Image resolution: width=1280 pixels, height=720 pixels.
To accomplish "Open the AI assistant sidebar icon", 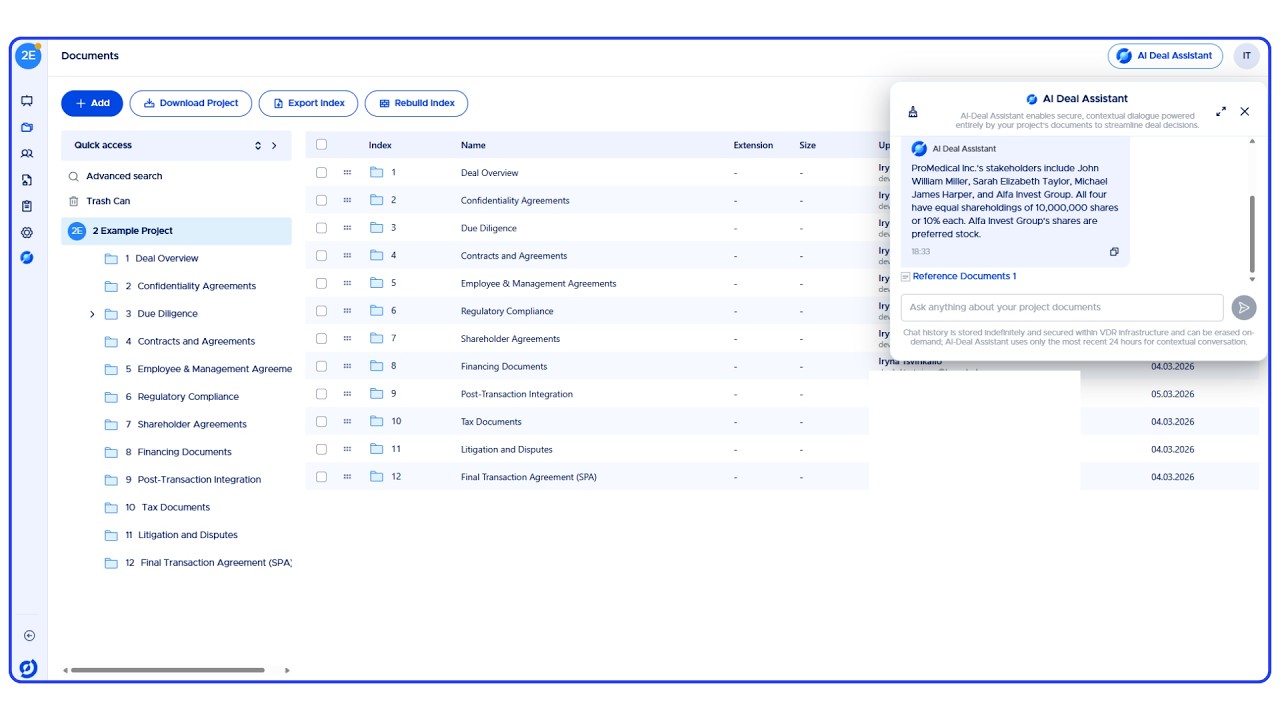I will (27, 258).
